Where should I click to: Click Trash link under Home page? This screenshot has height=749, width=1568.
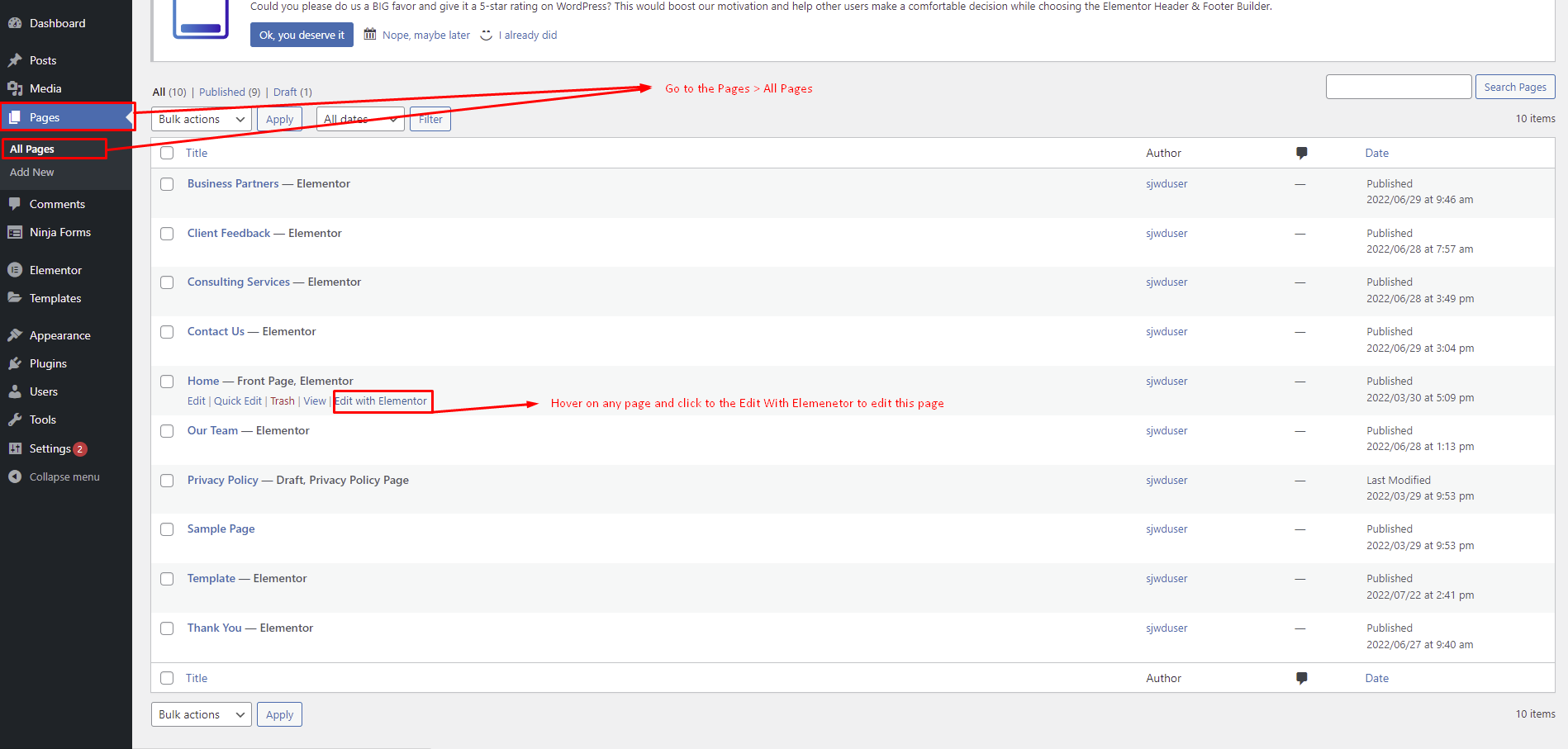click(283, 401)
